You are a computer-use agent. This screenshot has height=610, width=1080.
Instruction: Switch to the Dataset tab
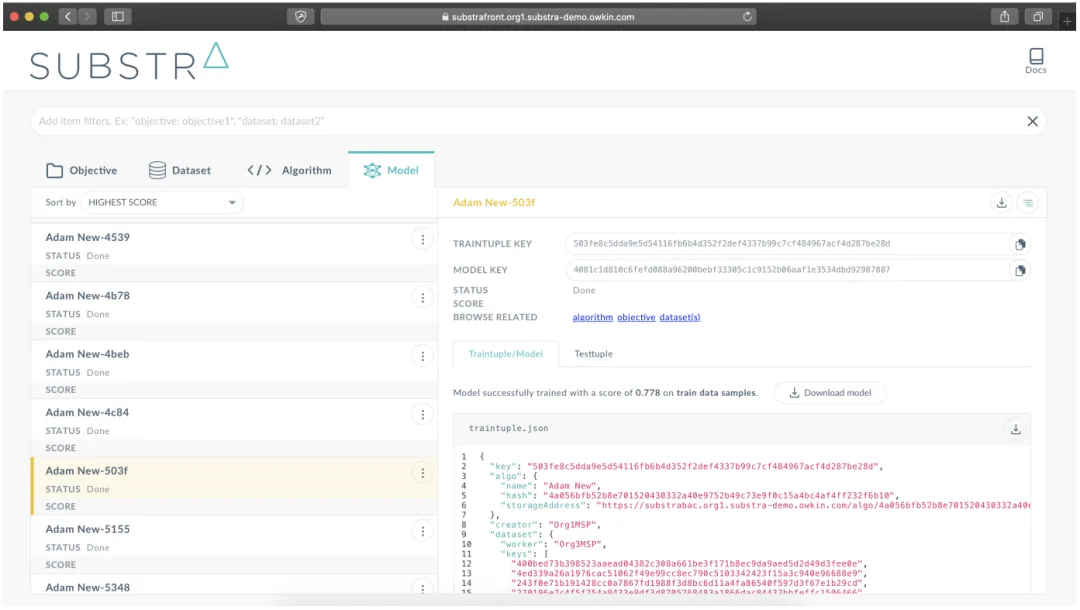pos(180,170)
